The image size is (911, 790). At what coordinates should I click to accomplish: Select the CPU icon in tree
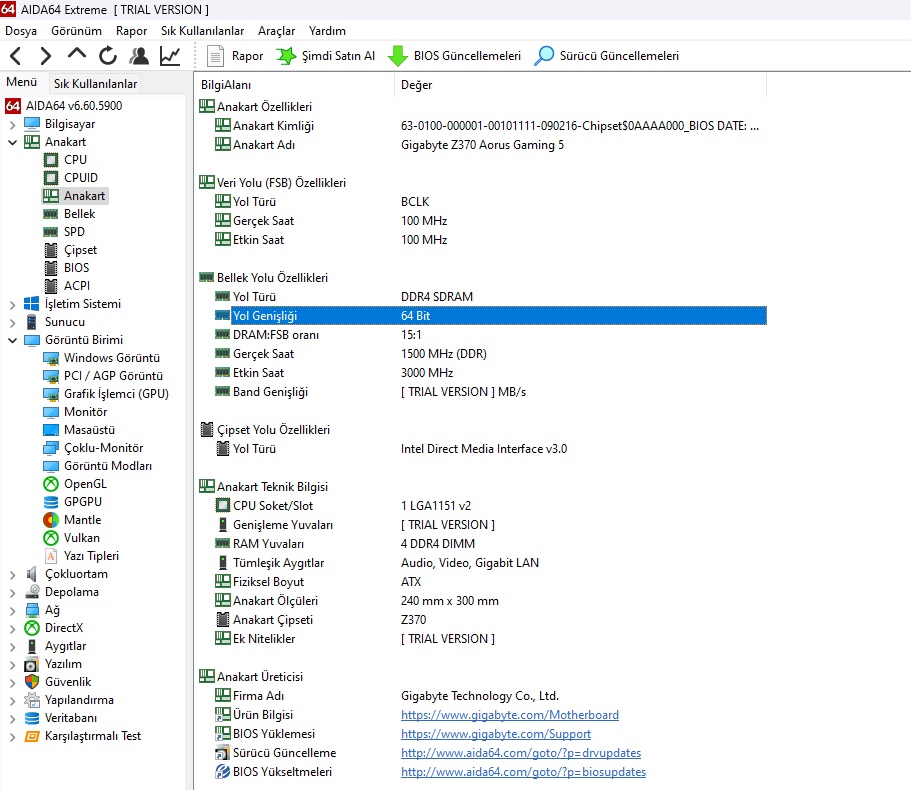tap(51, 160)
